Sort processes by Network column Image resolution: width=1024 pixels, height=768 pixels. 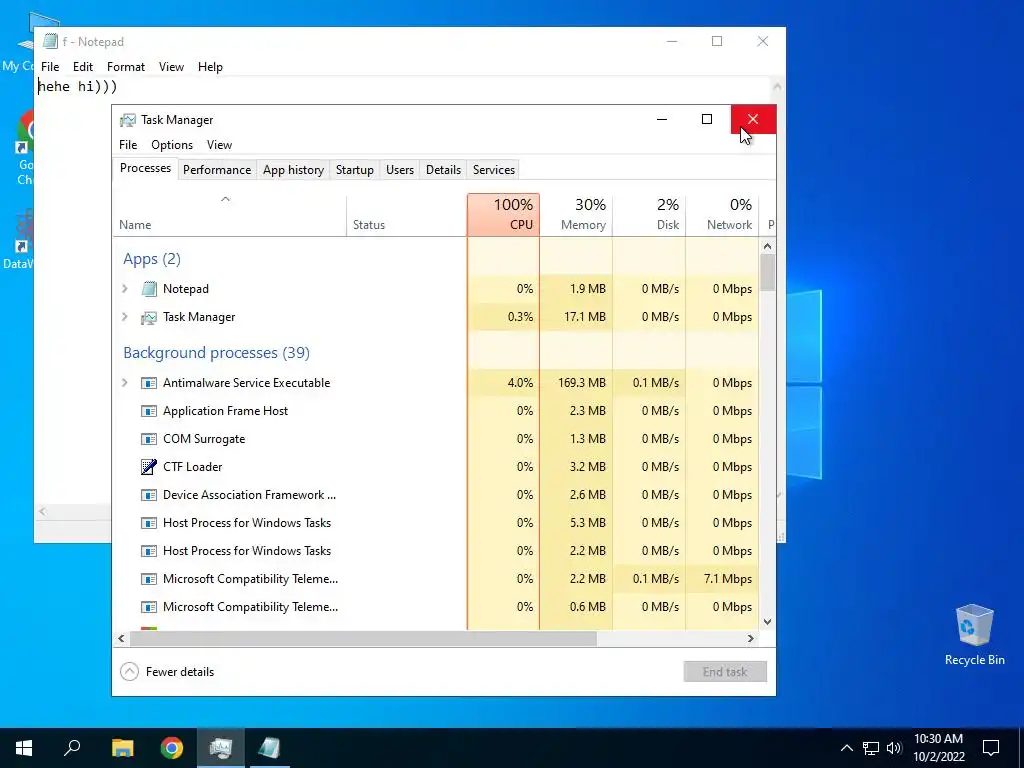click(x=722, y=215)
